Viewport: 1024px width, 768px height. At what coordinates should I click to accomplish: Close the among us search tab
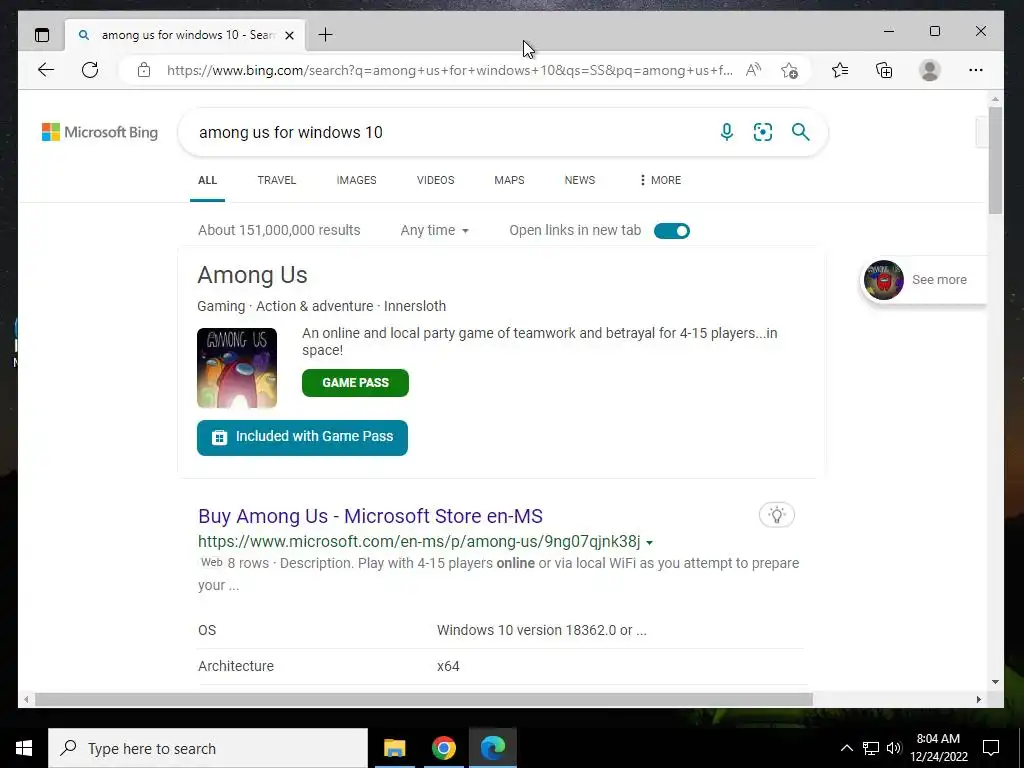tap(289, 35)
